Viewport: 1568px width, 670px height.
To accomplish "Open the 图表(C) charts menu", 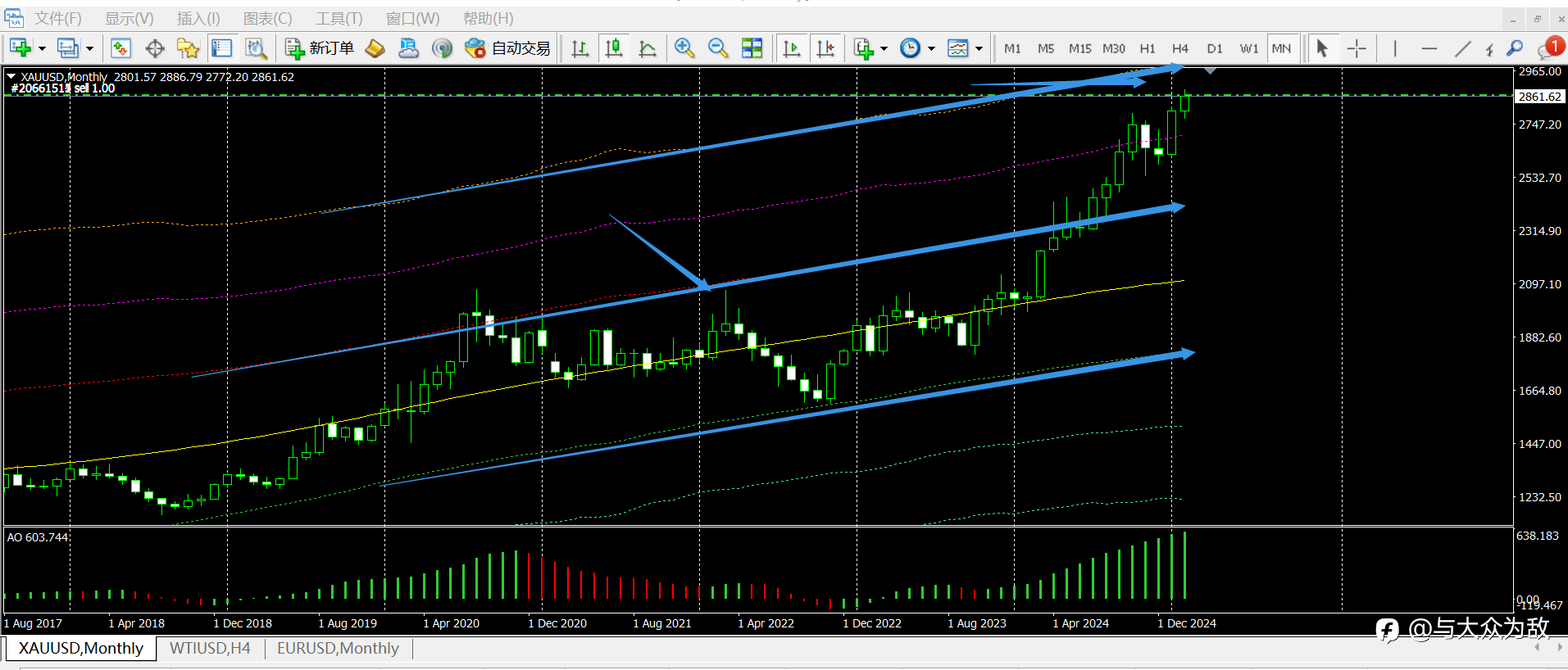I will 268,18.
